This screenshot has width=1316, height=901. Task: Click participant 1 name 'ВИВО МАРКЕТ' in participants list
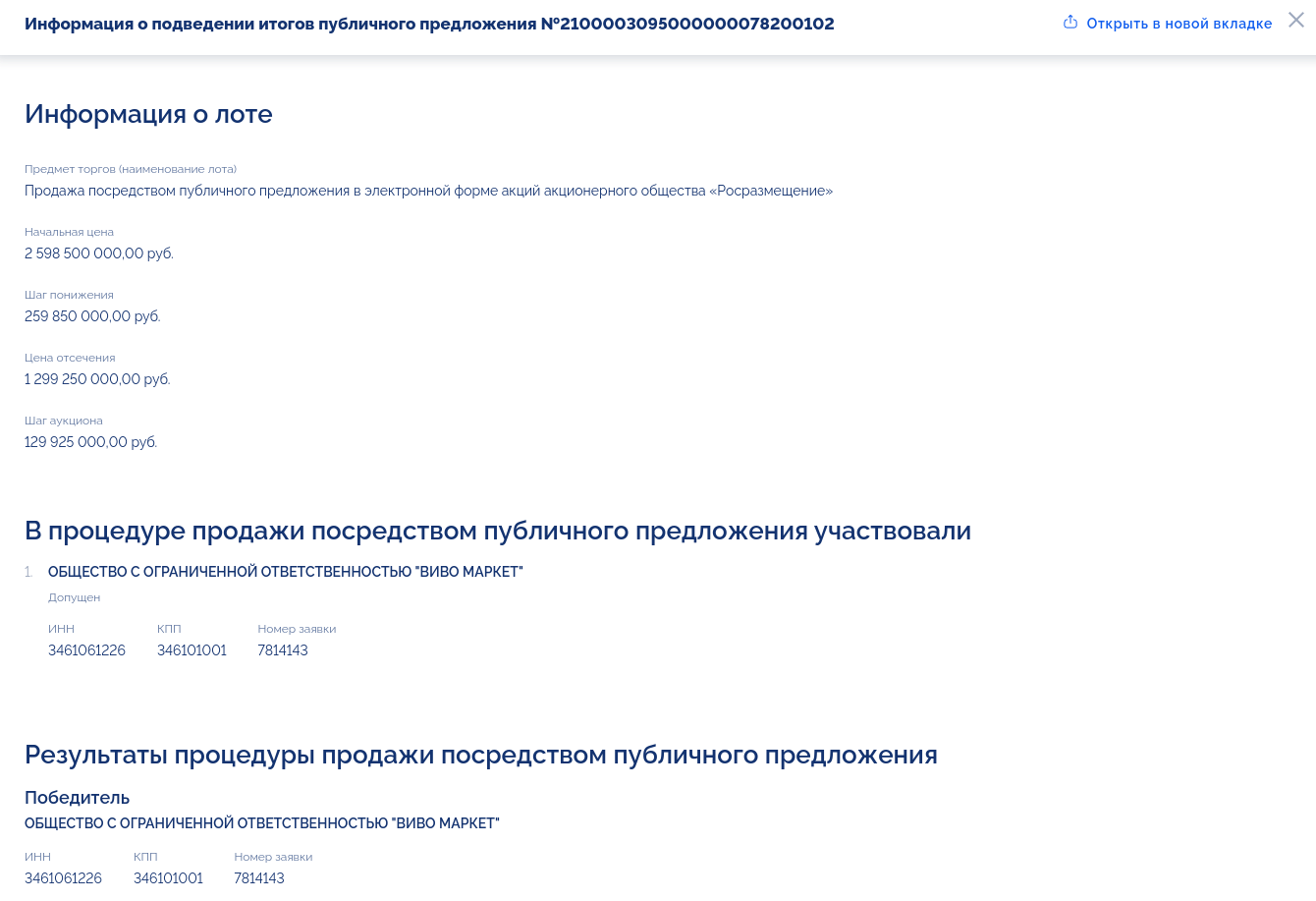point(286,572)
